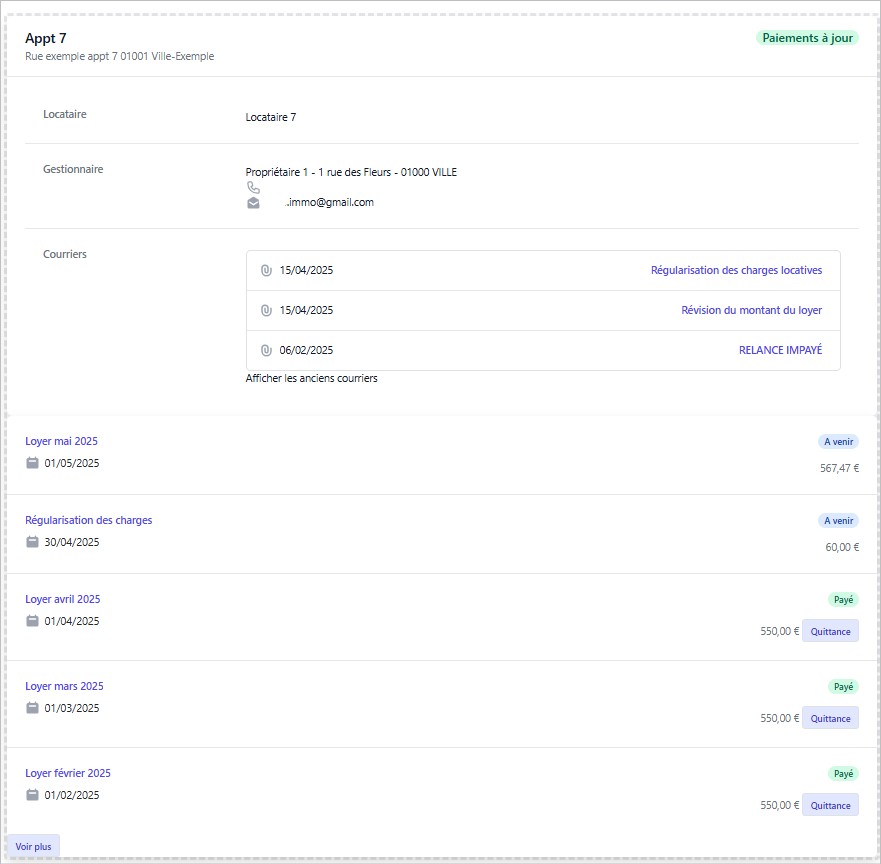Screen dimensions: 881x864
Task: Click the phone icon under Gestionnaire
Action: (x=253, y=188)
